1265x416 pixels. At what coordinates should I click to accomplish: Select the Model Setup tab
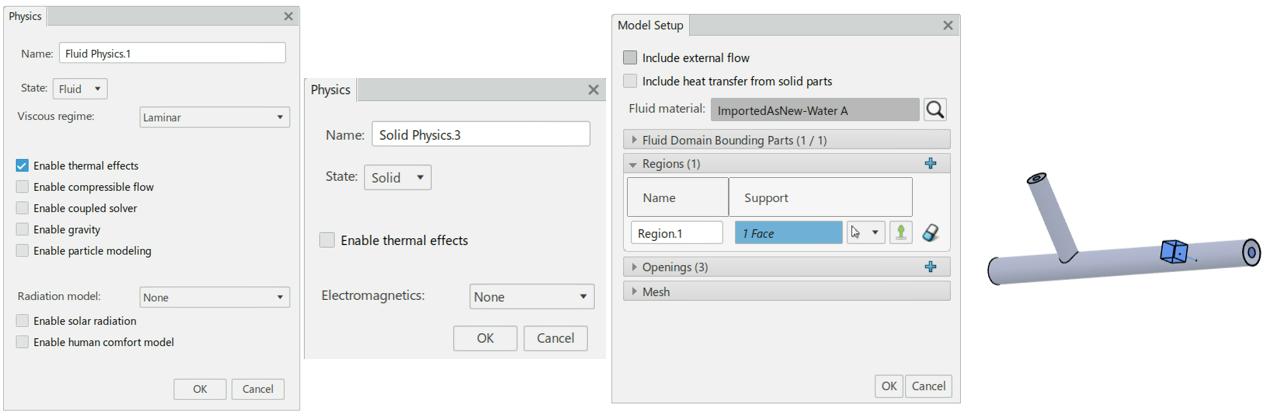[x=650, y=25]
